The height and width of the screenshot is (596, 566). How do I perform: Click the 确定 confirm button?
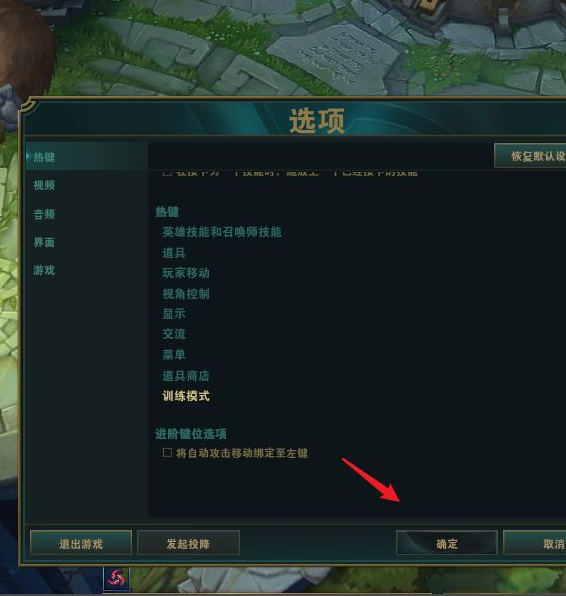coord(447,544)
